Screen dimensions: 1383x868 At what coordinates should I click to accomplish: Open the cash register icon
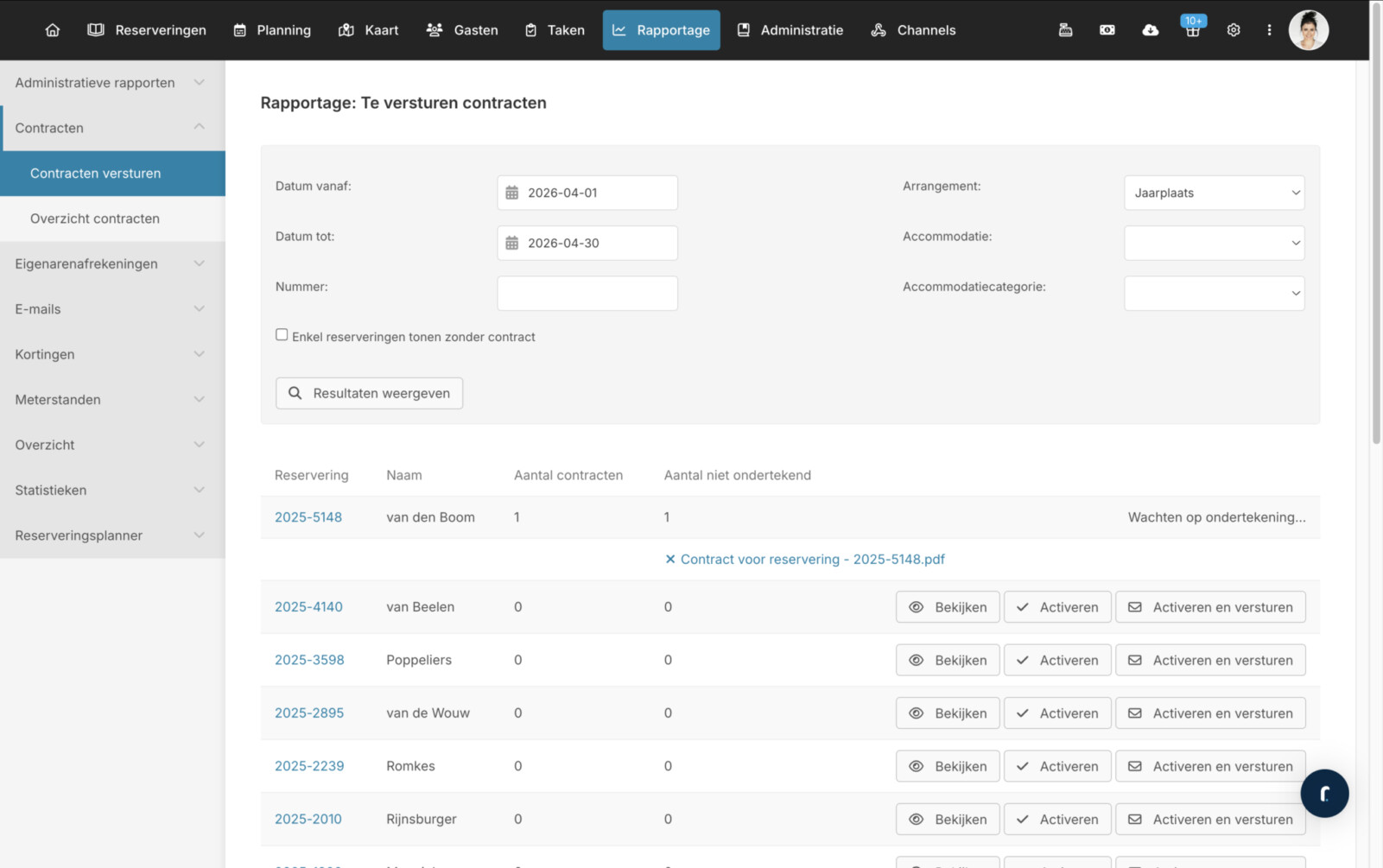(1065, 30)
